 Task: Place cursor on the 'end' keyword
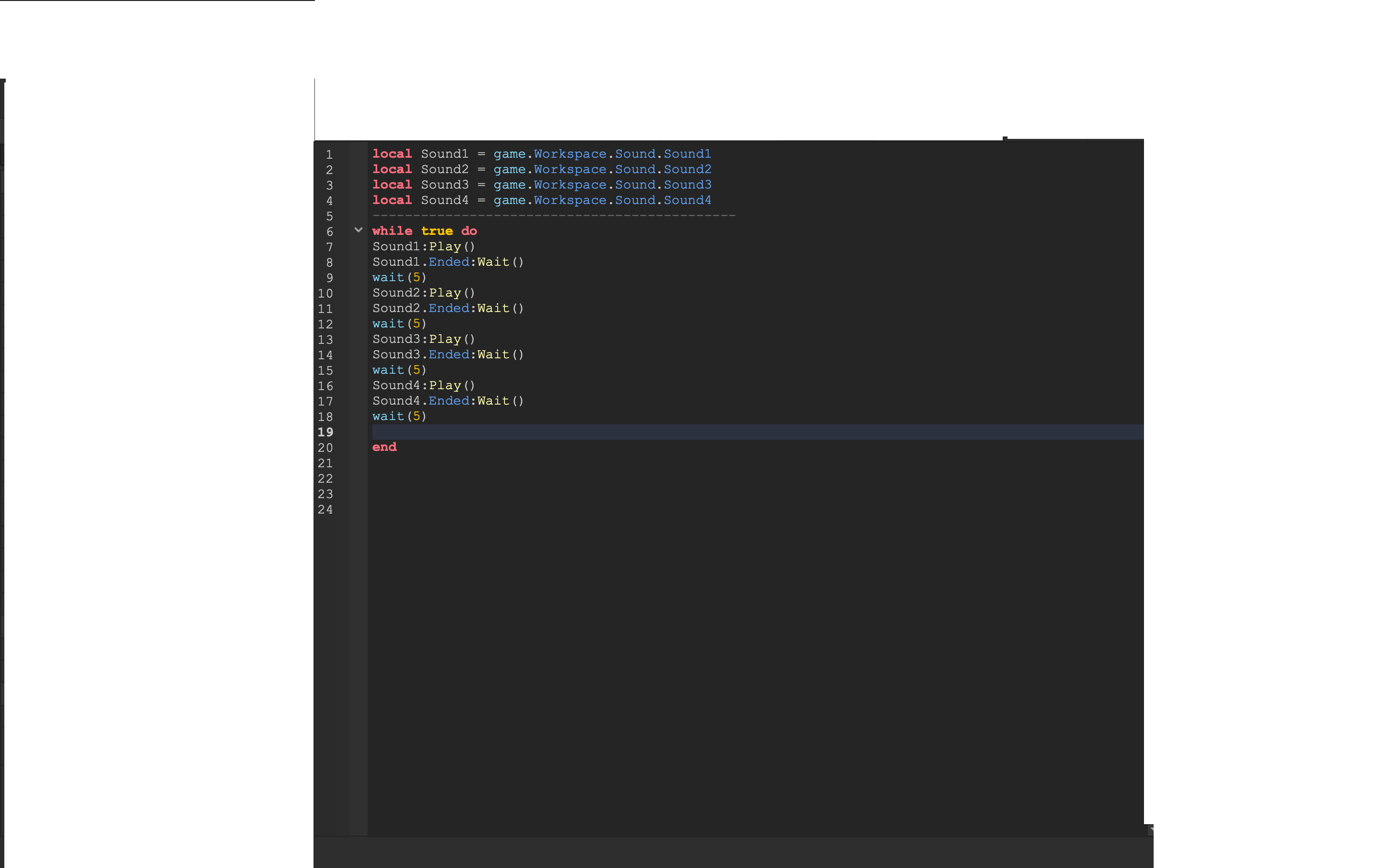click(x=384, y=447)
